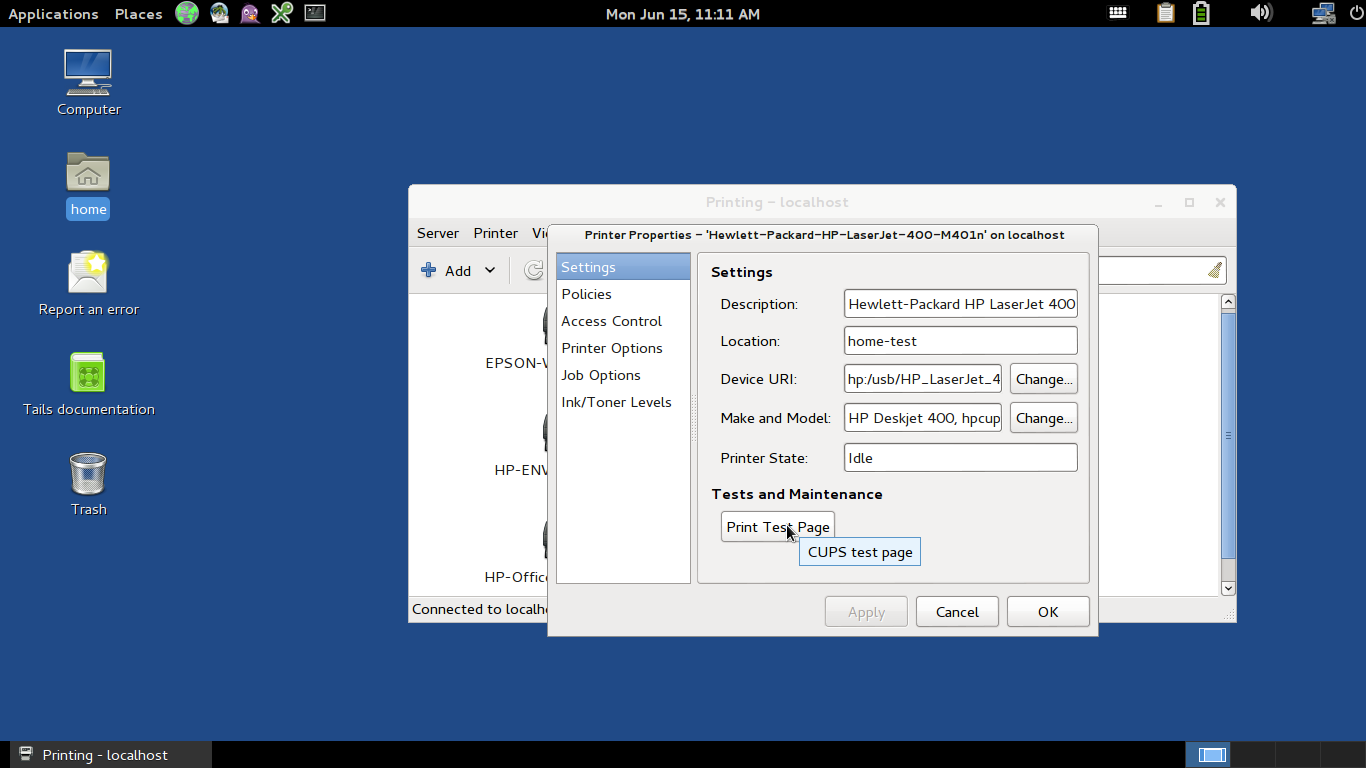
Task: Open the Server menu in Printing window
Action: click(x=438, y=233)
